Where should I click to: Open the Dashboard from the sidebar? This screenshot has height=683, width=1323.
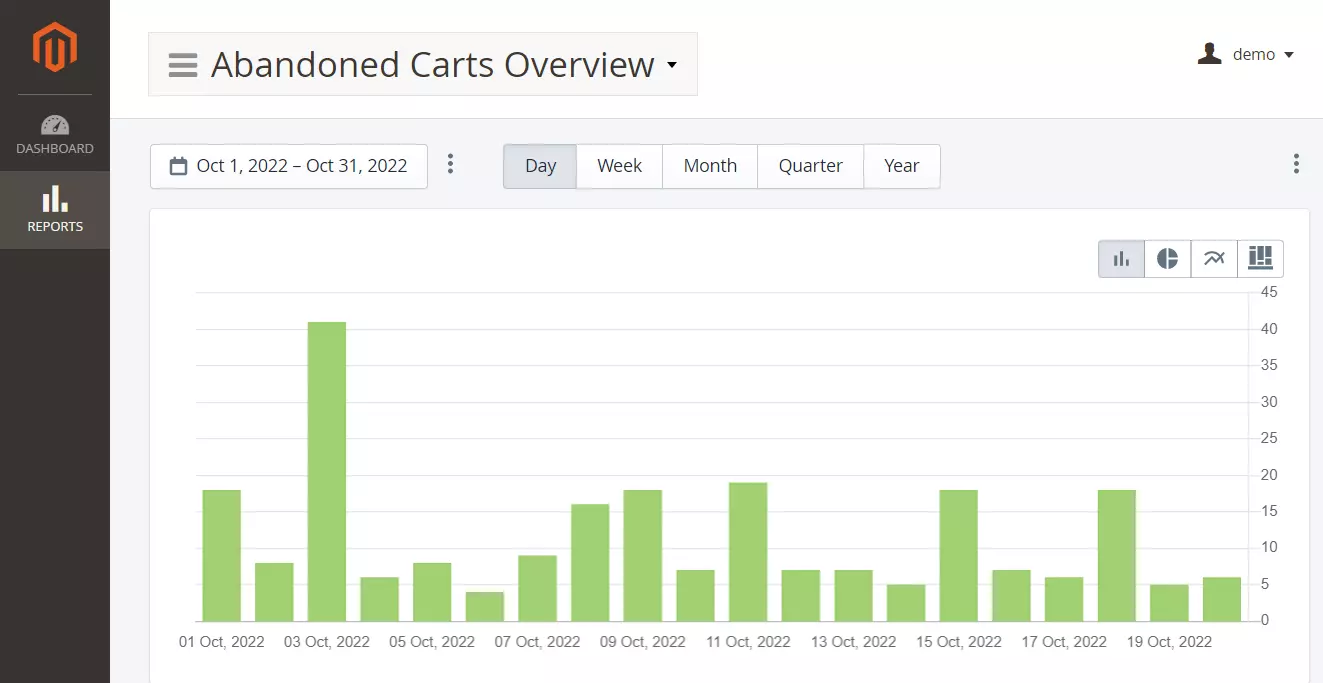tap(55, 135)
